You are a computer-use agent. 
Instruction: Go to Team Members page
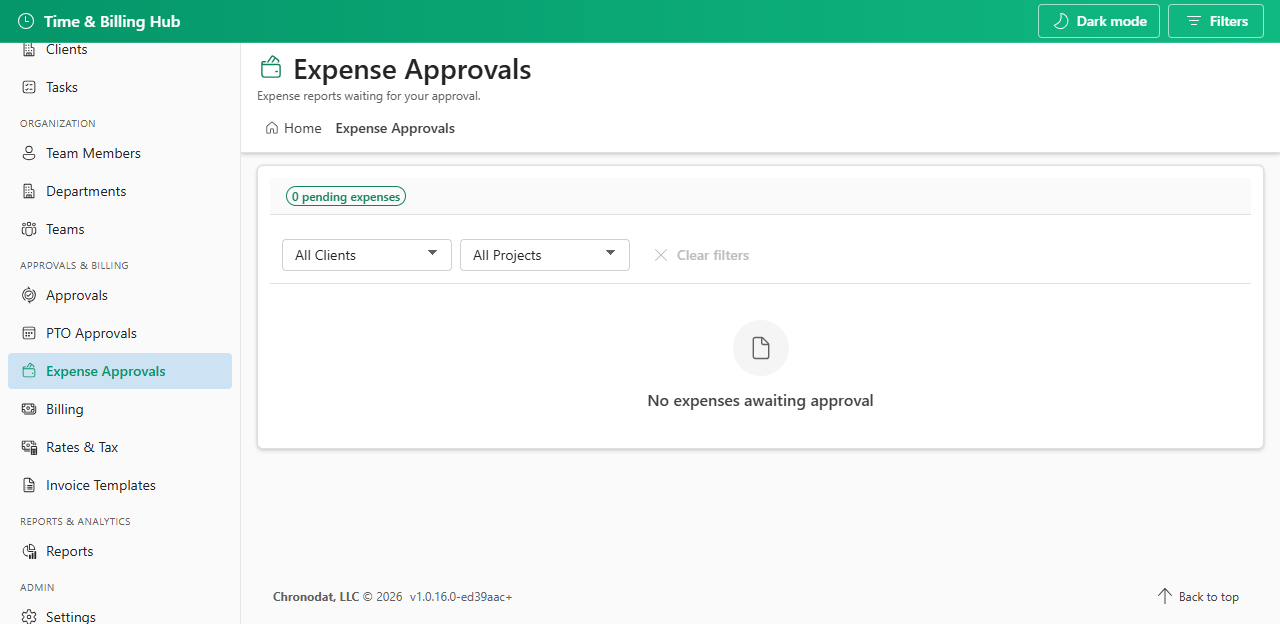[120, 153]
